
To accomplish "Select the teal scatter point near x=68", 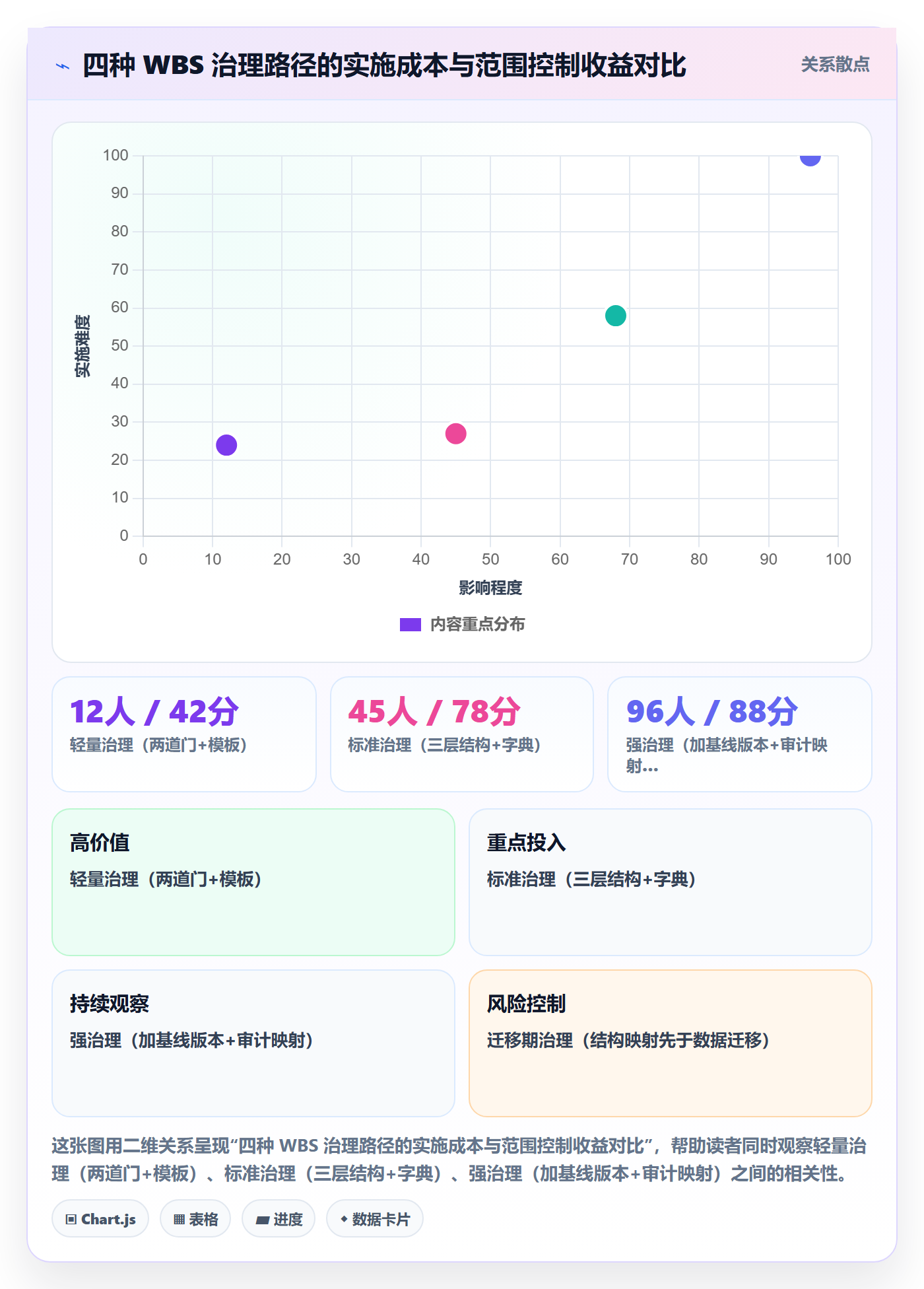I will click(615, 316).
